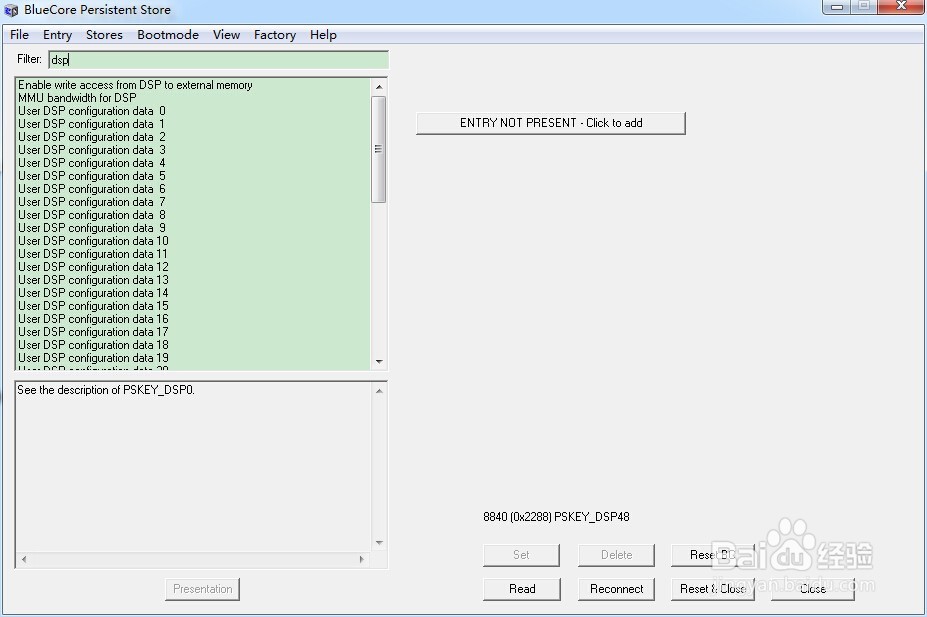Click description pane scroll up arrow
The height and width of the screenshot is (617, 927).
[379, 391]
